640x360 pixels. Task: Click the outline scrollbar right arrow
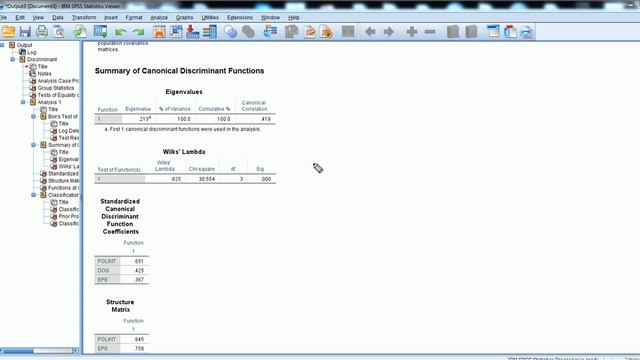coord(76,350)
